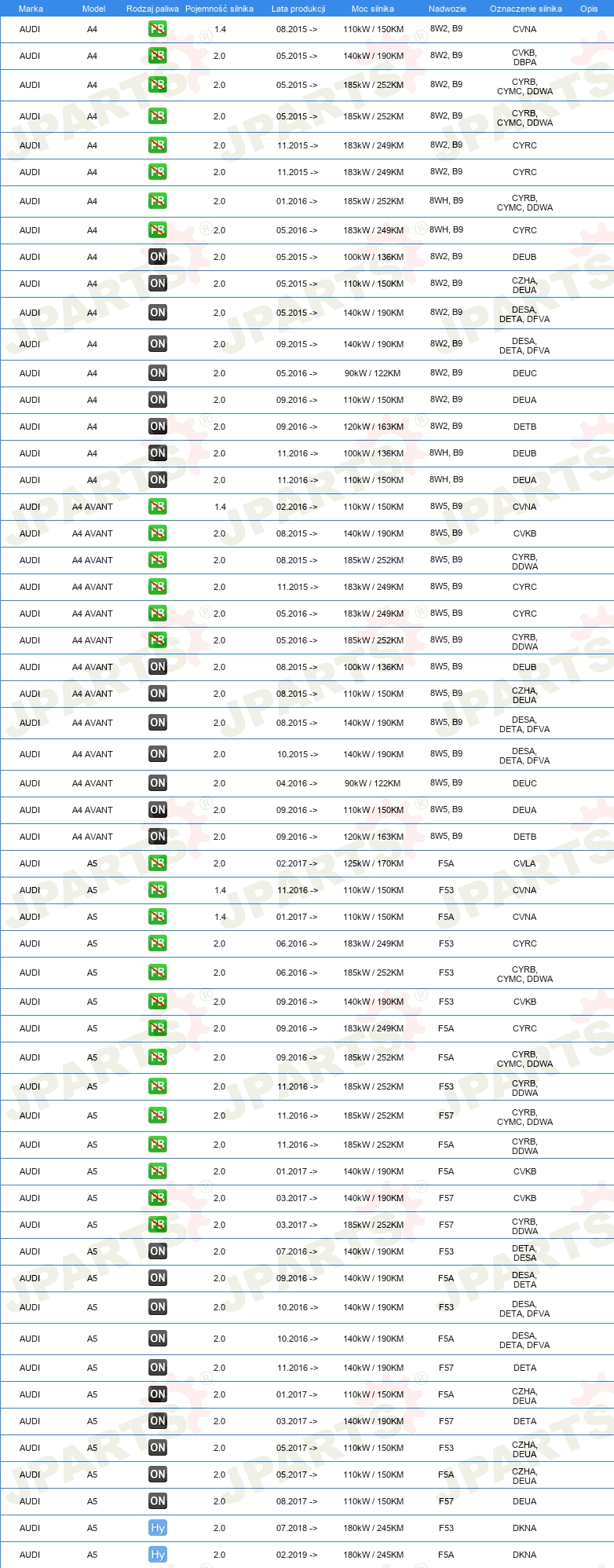Click the PB fuel icon in the A4 AVANT 1.4 row
Screen dimensions: 614x1568
158,507
